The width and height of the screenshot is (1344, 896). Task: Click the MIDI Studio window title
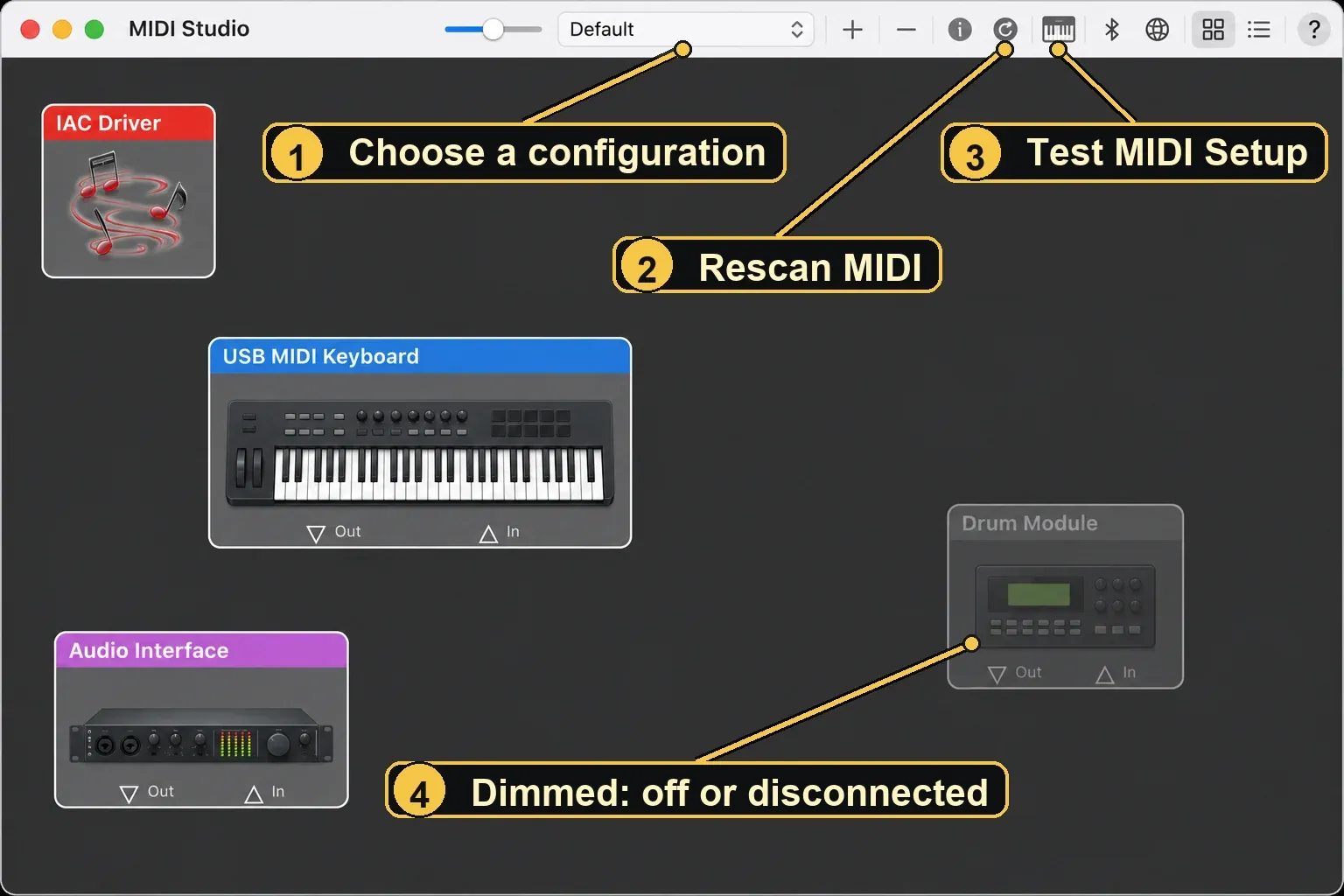click(x=189, y=29)
